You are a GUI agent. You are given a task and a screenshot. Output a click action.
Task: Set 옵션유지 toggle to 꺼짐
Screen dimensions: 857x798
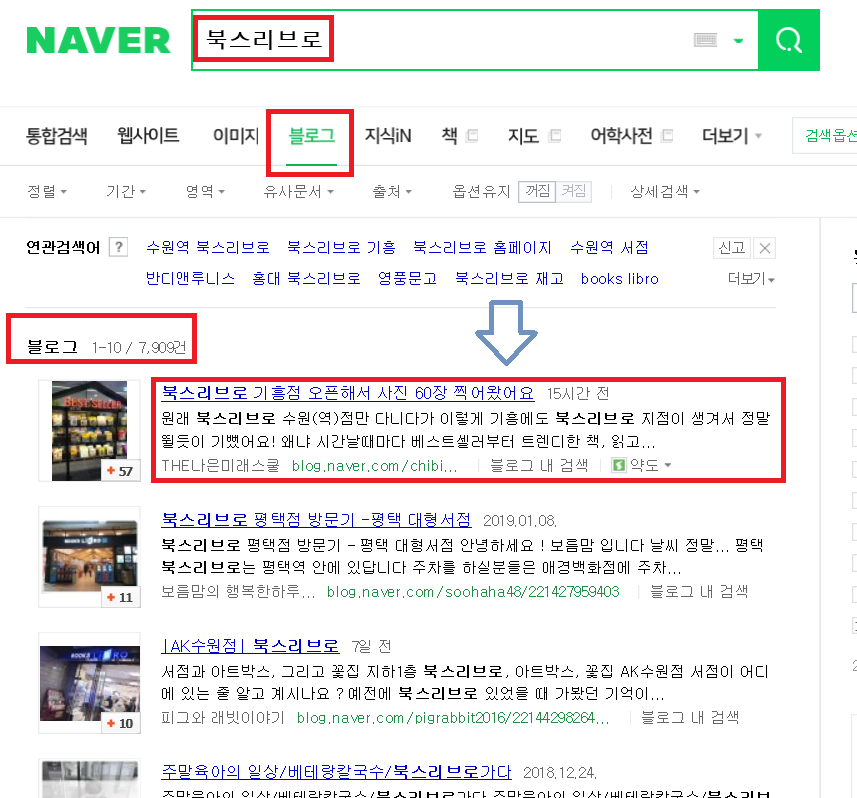[x=537, y=191]
